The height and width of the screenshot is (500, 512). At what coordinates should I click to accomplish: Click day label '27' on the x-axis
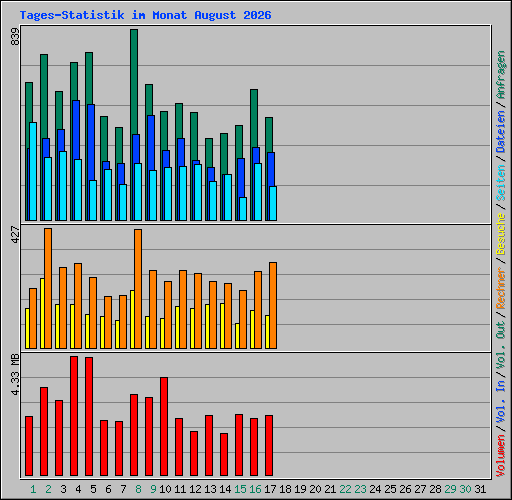pos(420,489)
